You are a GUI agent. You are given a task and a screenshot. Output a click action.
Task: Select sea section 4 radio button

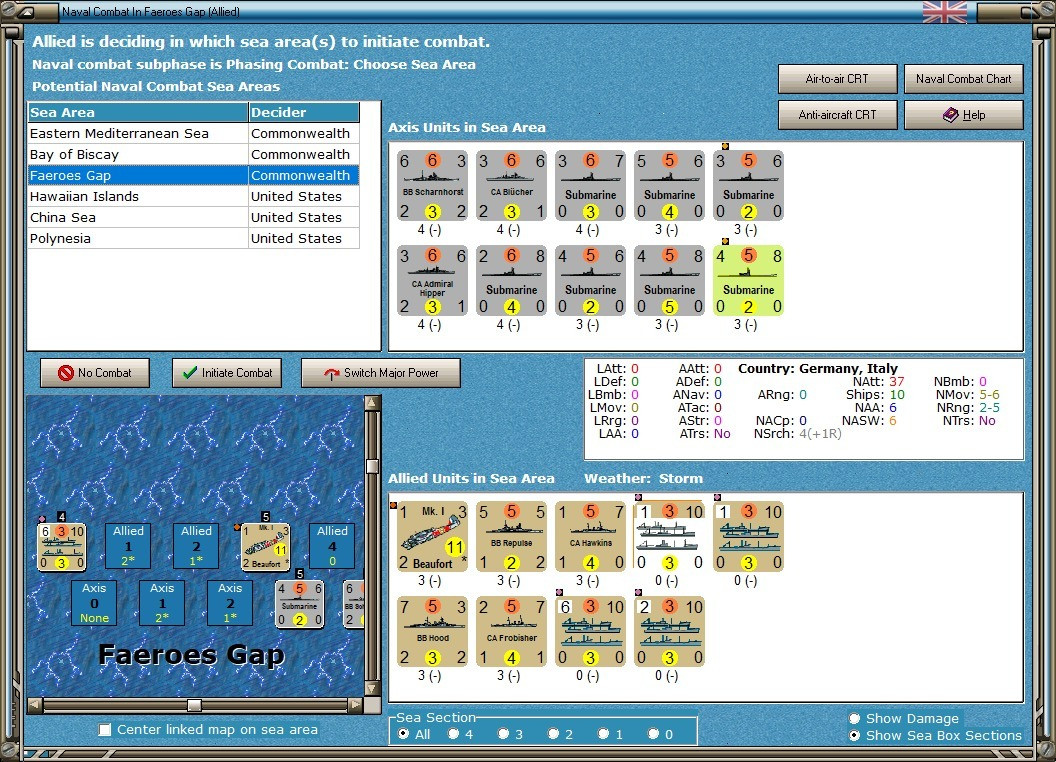[453, 734]
